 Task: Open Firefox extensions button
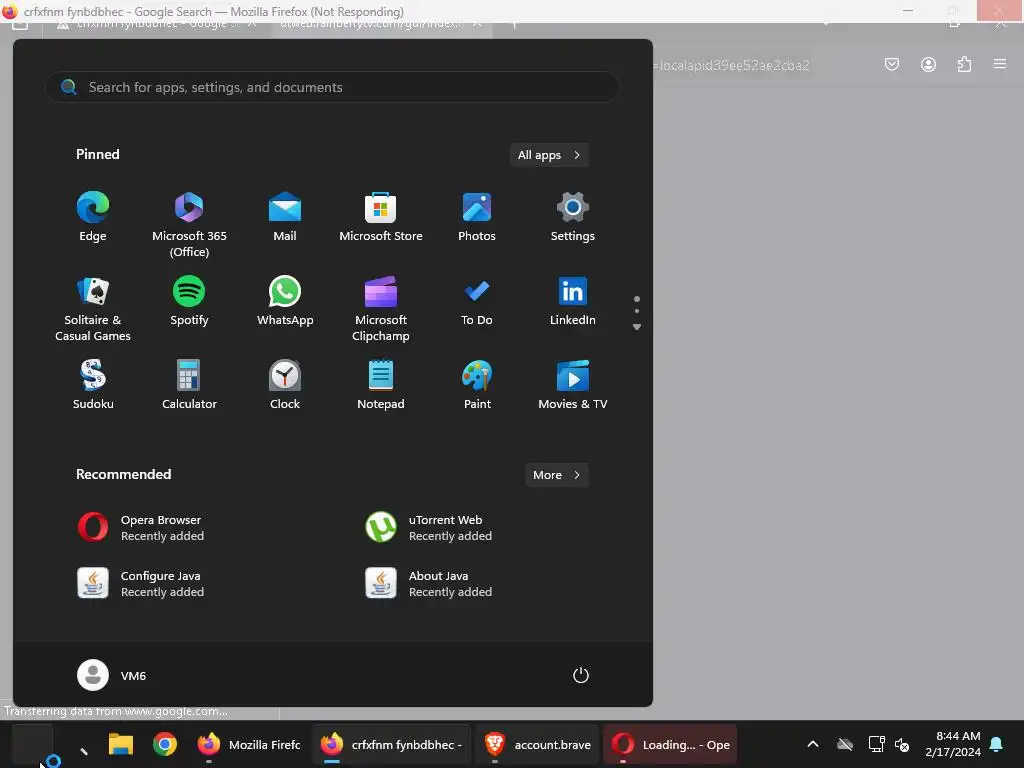pos(964,64)
